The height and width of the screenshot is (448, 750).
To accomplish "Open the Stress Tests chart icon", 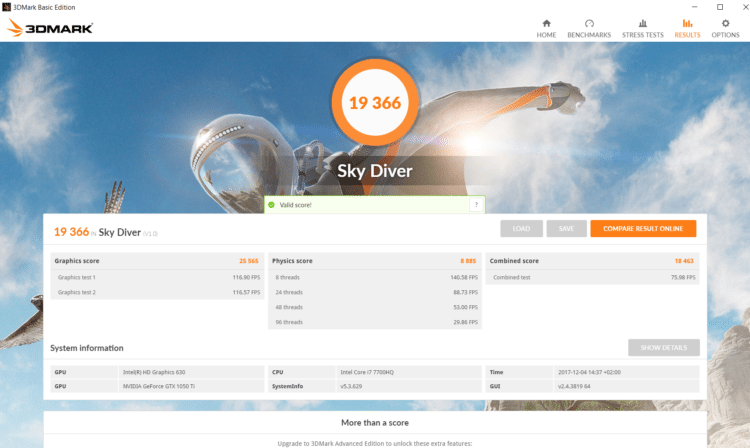I will click(643, 23).
